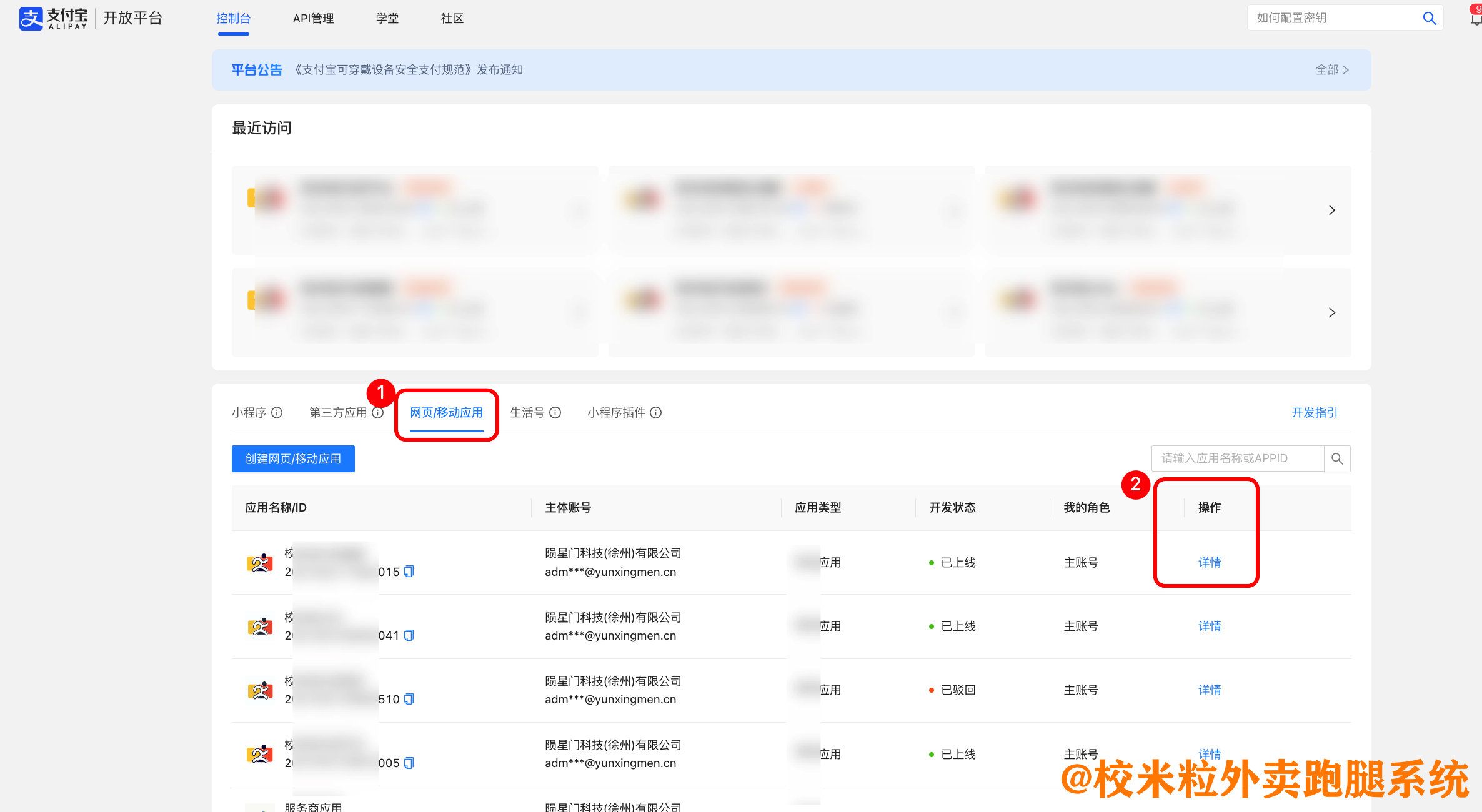This screenshot has height=812, width=1482.
Task: Click search icon beside app name field
Action: tap(1337, 458)
